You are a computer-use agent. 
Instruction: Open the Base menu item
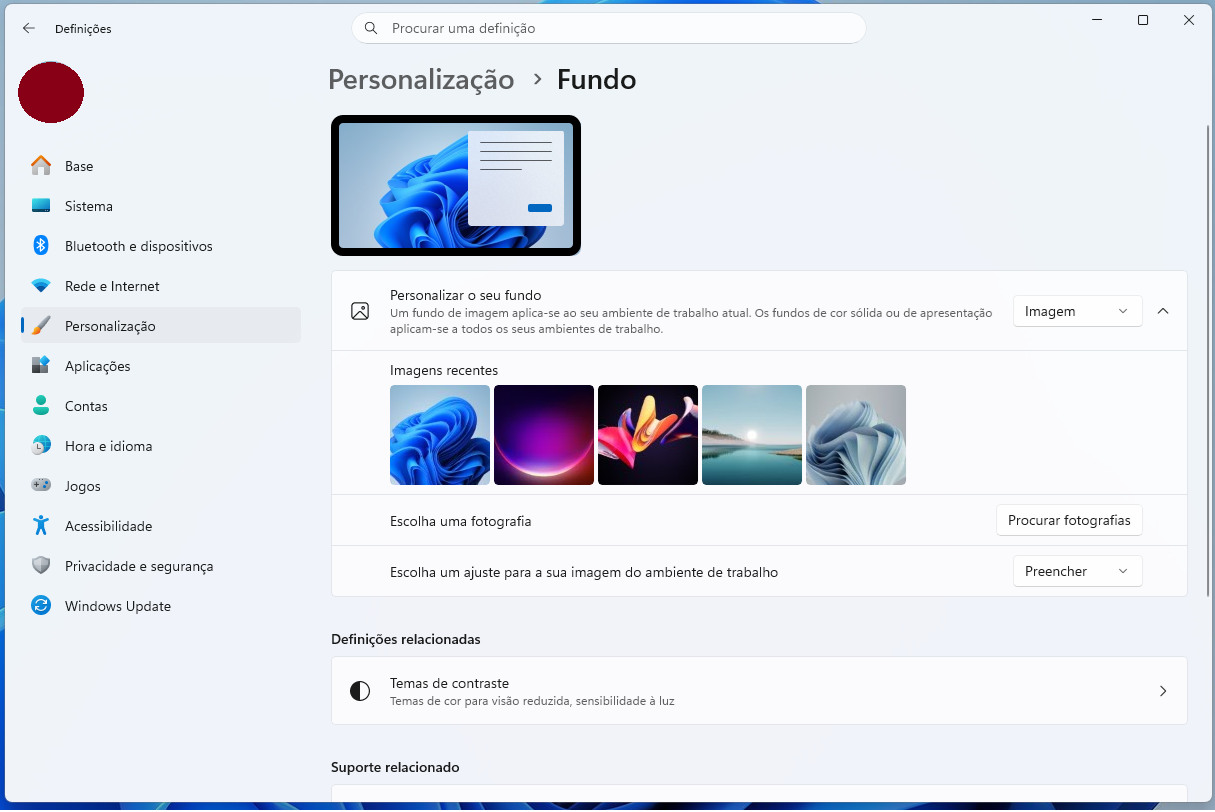[x=161, y=166]
